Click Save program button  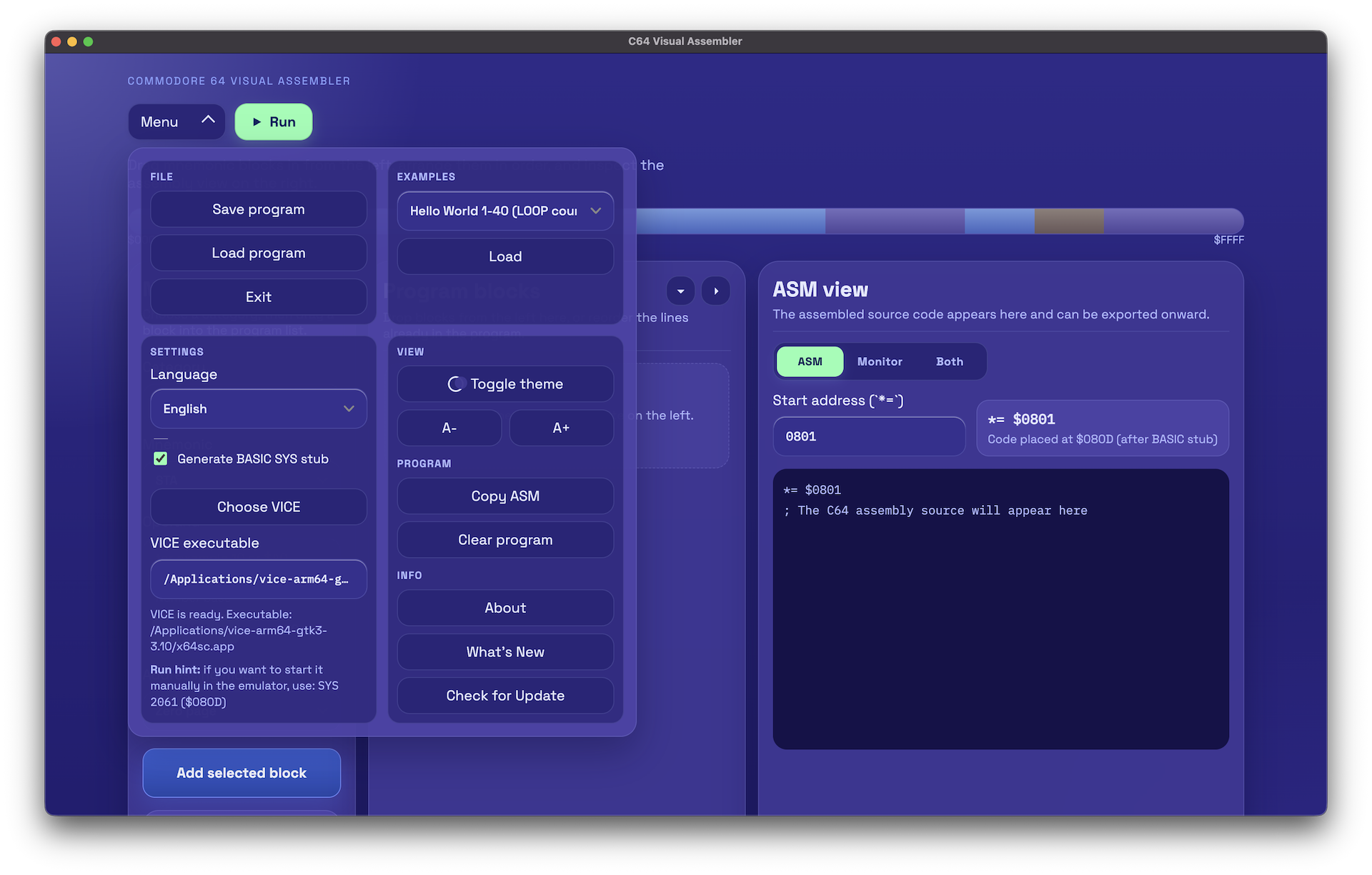click(x=259, y=209)
